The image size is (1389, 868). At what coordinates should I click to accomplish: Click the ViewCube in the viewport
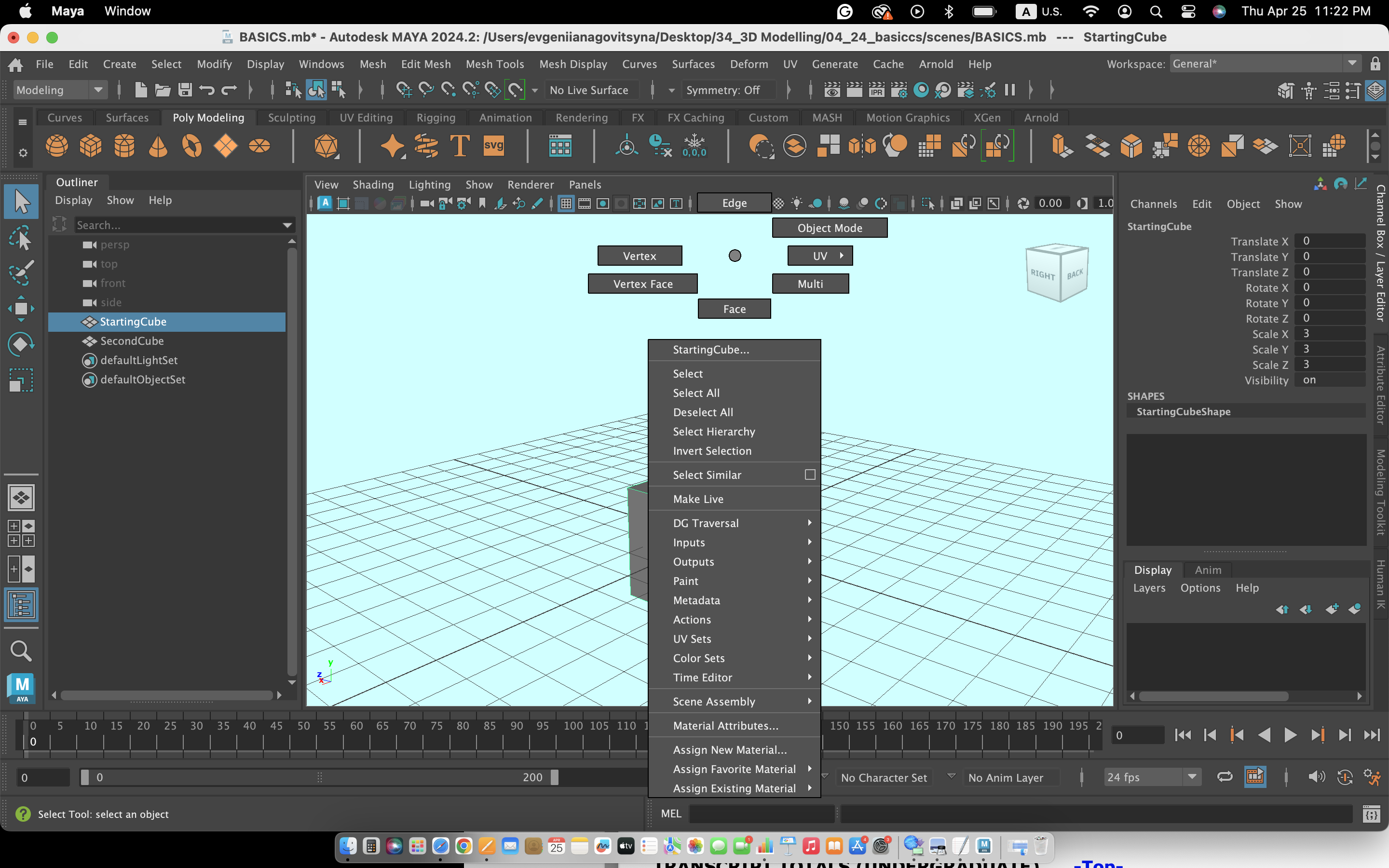click(x=1058, y=272)
